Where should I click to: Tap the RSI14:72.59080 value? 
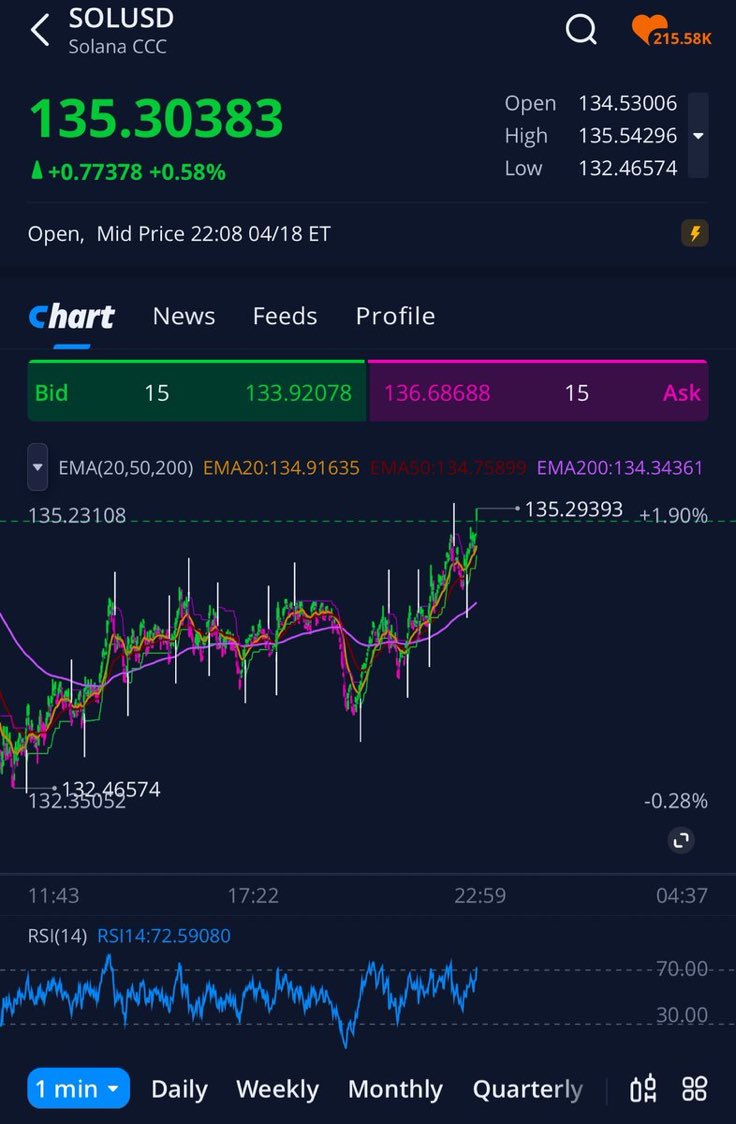pos(164,935)
